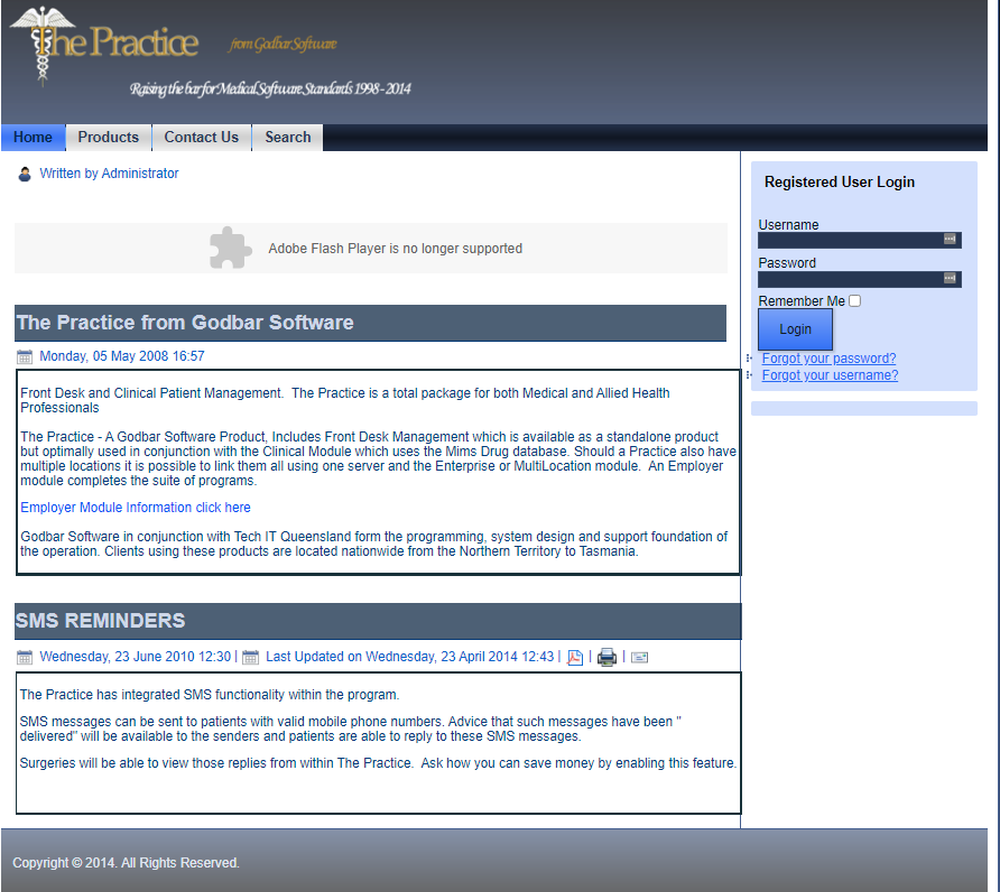This screenshot has height=892, width=1000.
Task: Click the SMS REMINDERS article heading
Action: click(100, 620)
